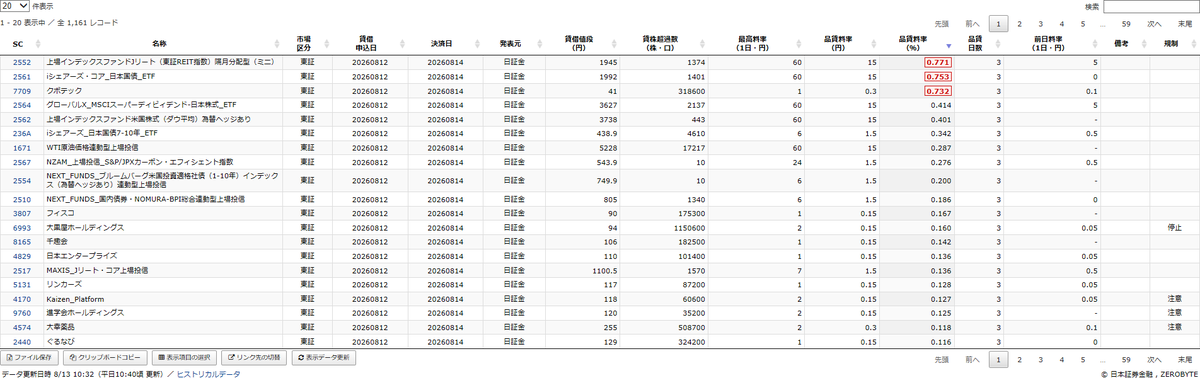Open stock code 236A link

(22, 133)
